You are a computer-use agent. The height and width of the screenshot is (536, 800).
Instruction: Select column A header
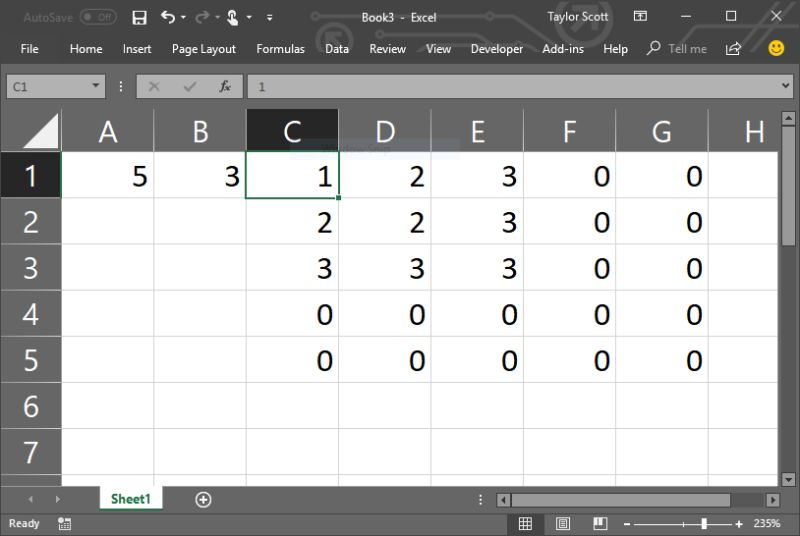click(x=108, y=131)
